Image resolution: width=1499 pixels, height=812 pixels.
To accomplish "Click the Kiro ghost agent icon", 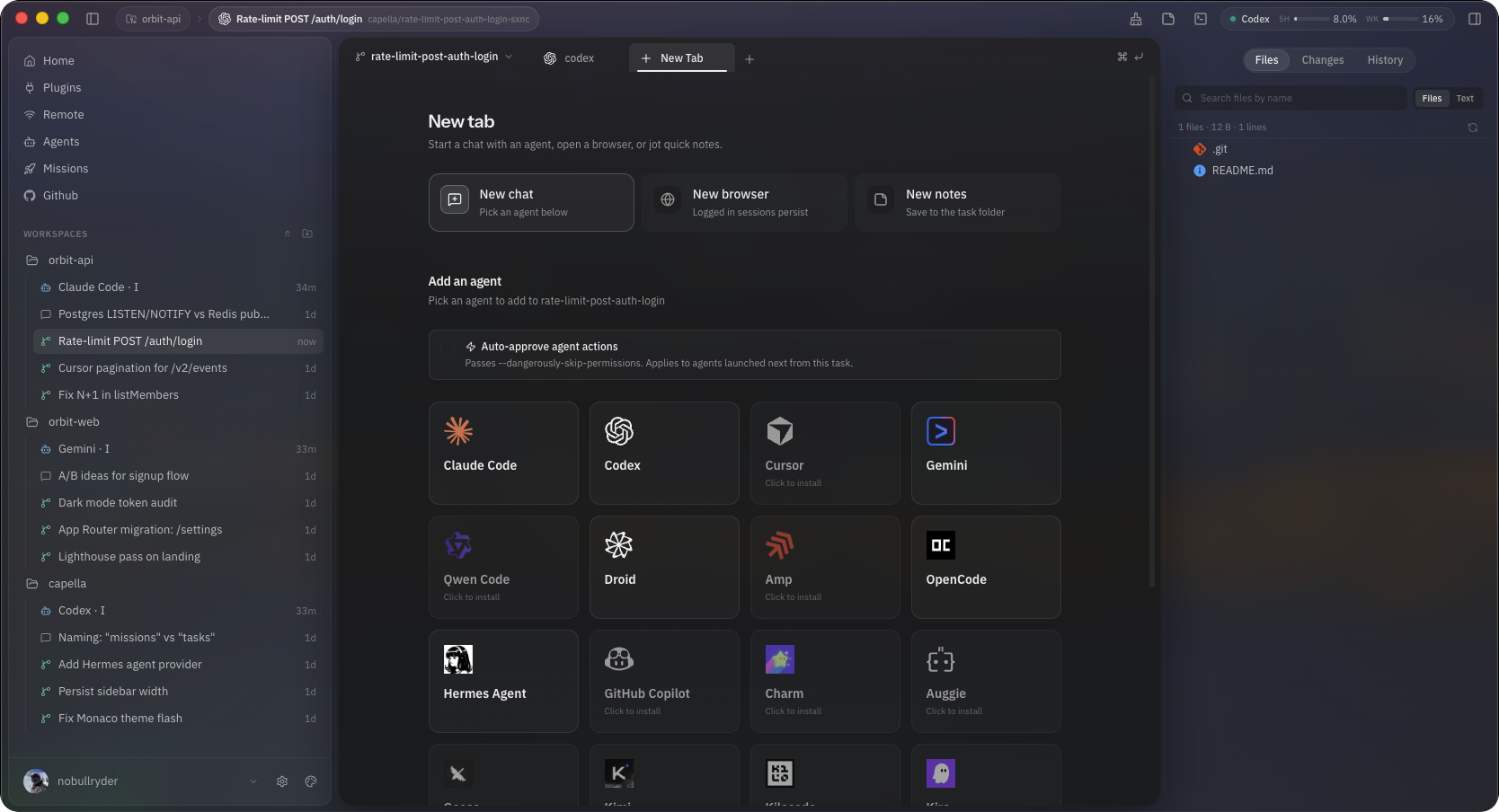I will tap(941, 773).
